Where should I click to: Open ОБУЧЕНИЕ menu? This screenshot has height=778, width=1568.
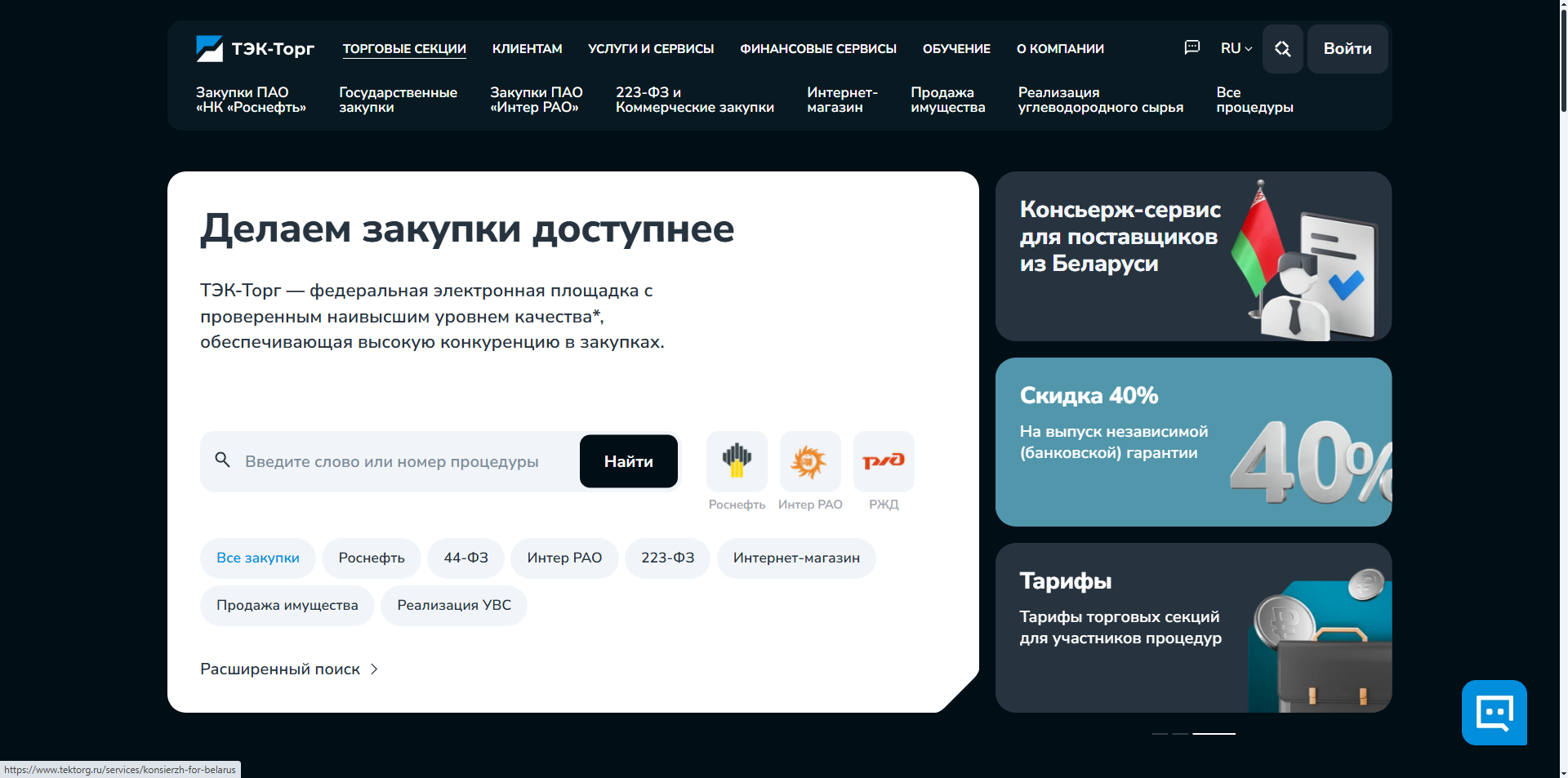956,49
